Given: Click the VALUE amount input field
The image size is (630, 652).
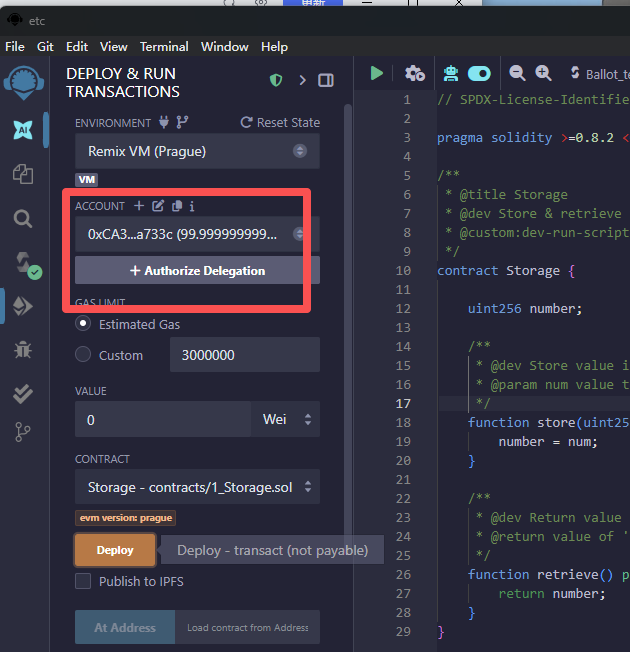Looking at the screenshot, I should (x=163, y=419).
